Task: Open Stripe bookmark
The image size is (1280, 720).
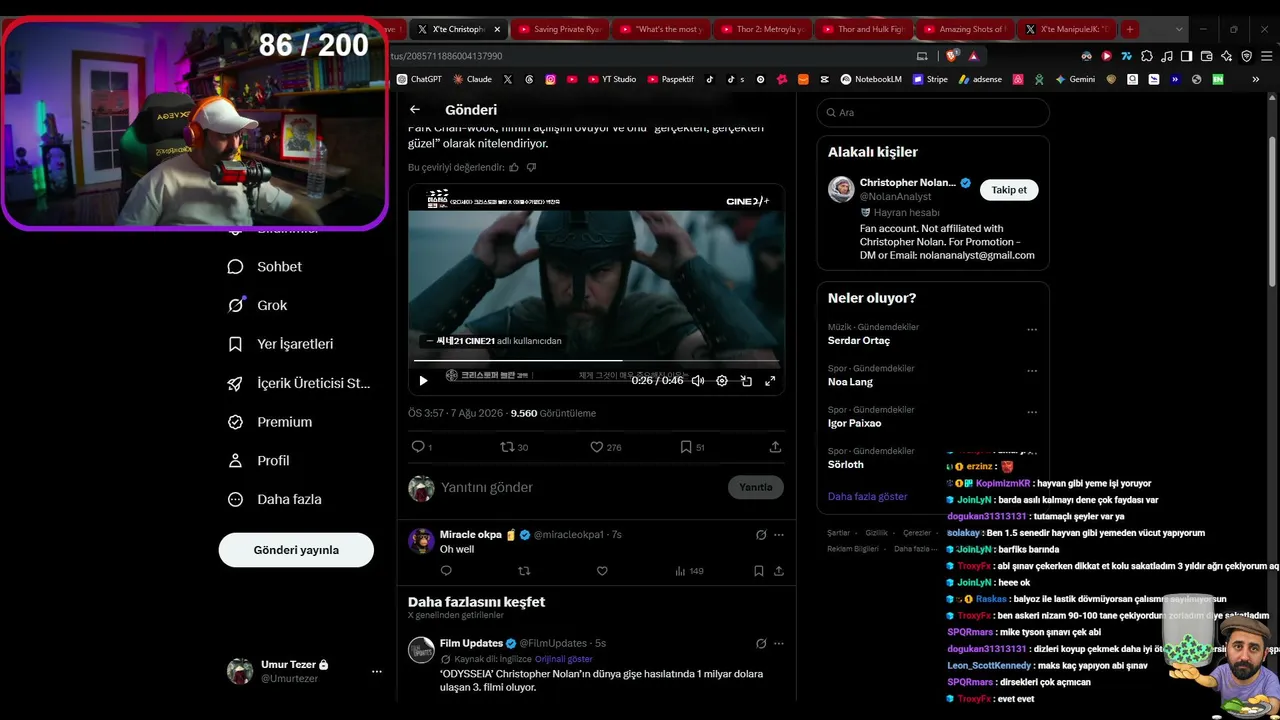Action: coord(930,79)
